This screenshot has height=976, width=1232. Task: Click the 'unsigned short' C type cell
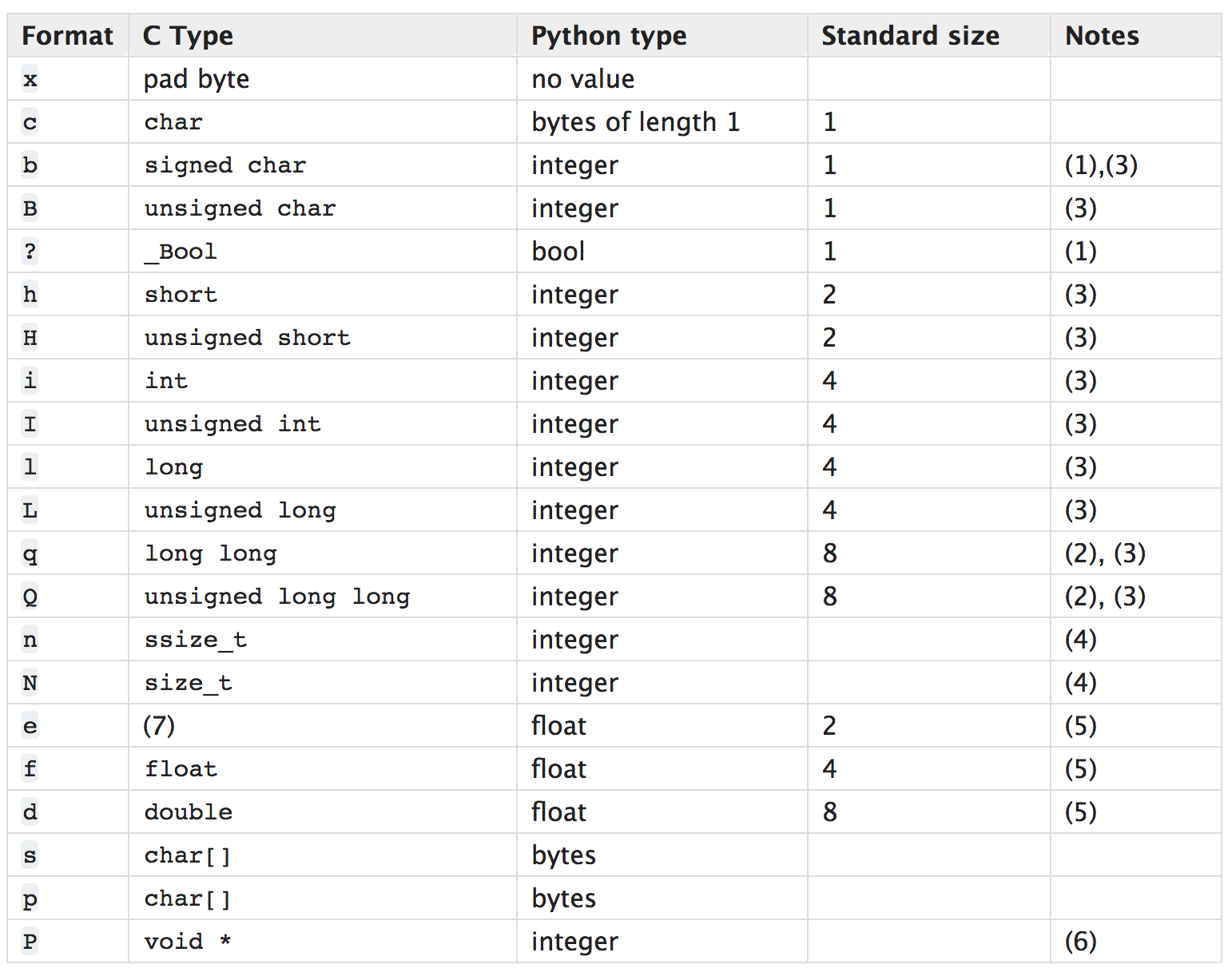(x=247, y=338)
